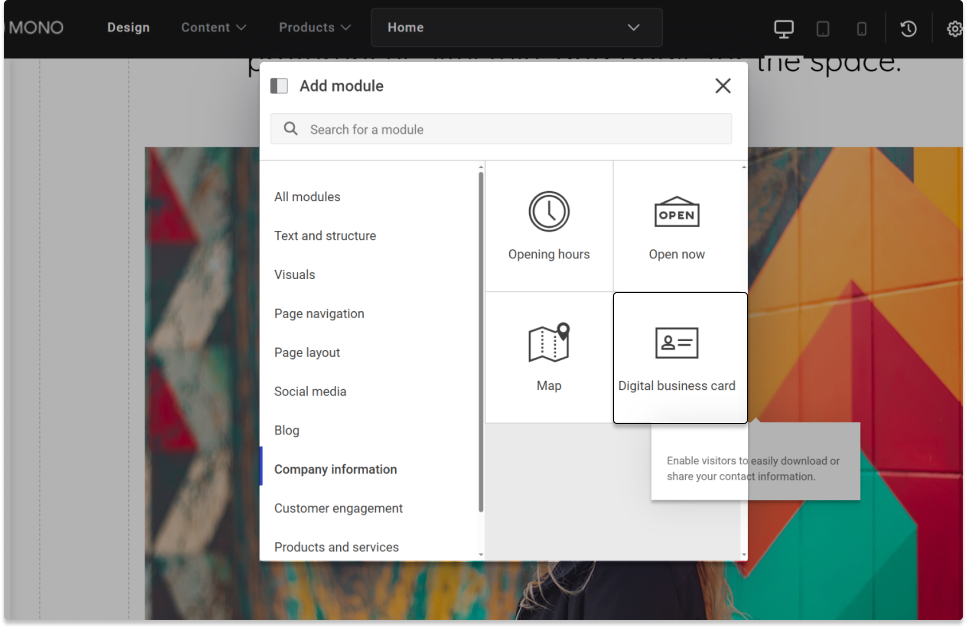Switch to tablet preview mode
The image size is (967, 628).
pos(822,27)
